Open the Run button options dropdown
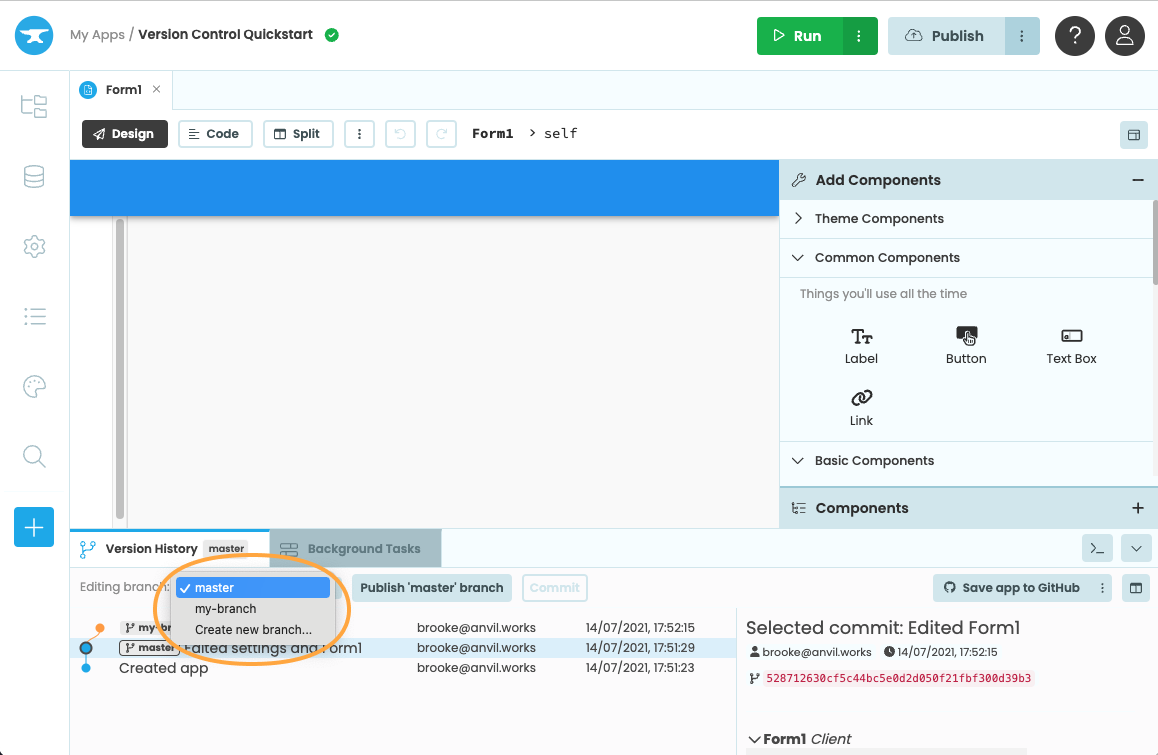This screenshot has height=755, width=1158. point(859,36)
